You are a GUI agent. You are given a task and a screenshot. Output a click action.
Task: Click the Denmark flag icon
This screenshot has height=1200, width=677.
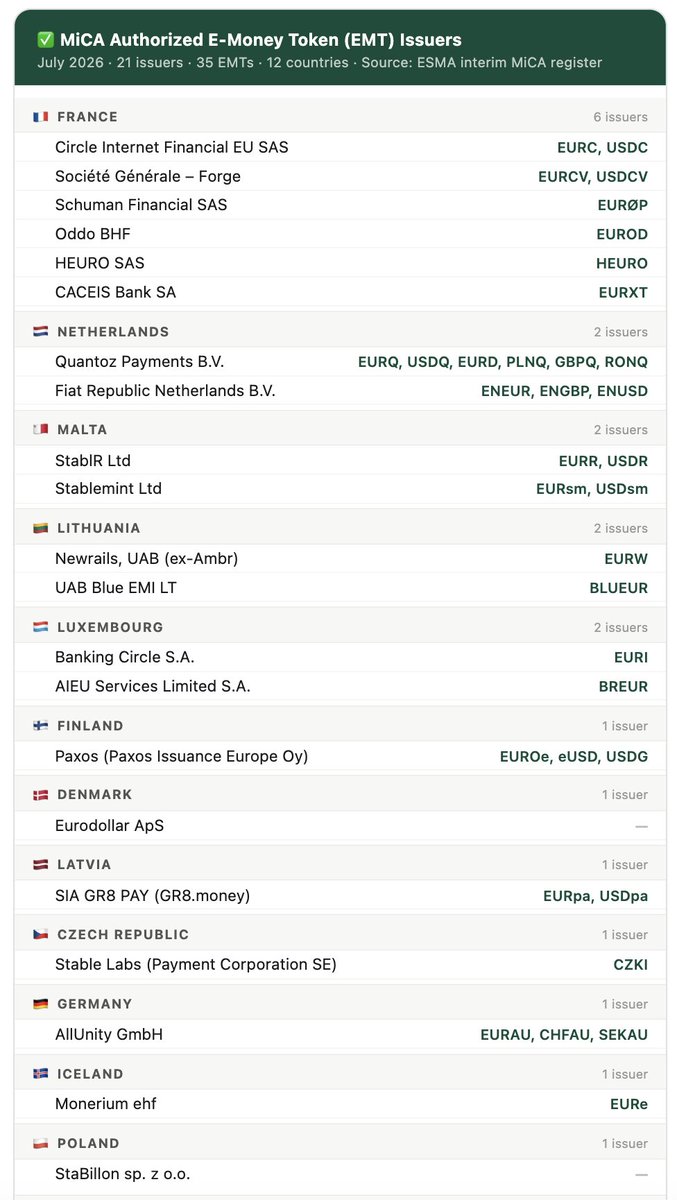point(40,795)
